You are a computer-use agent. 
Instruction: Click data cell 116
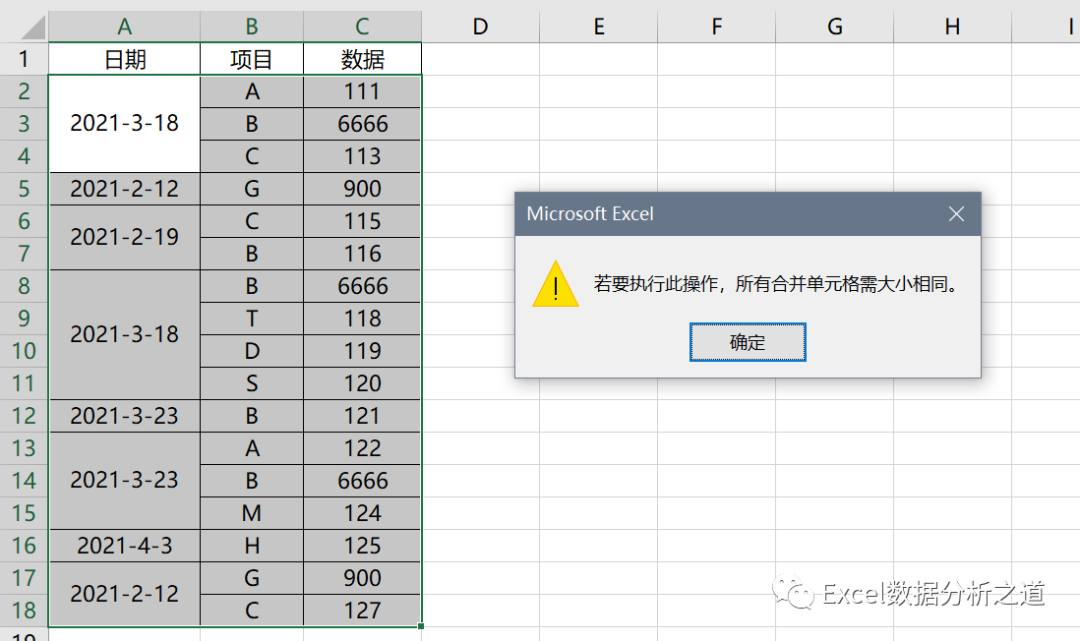(x=362, y=253)
